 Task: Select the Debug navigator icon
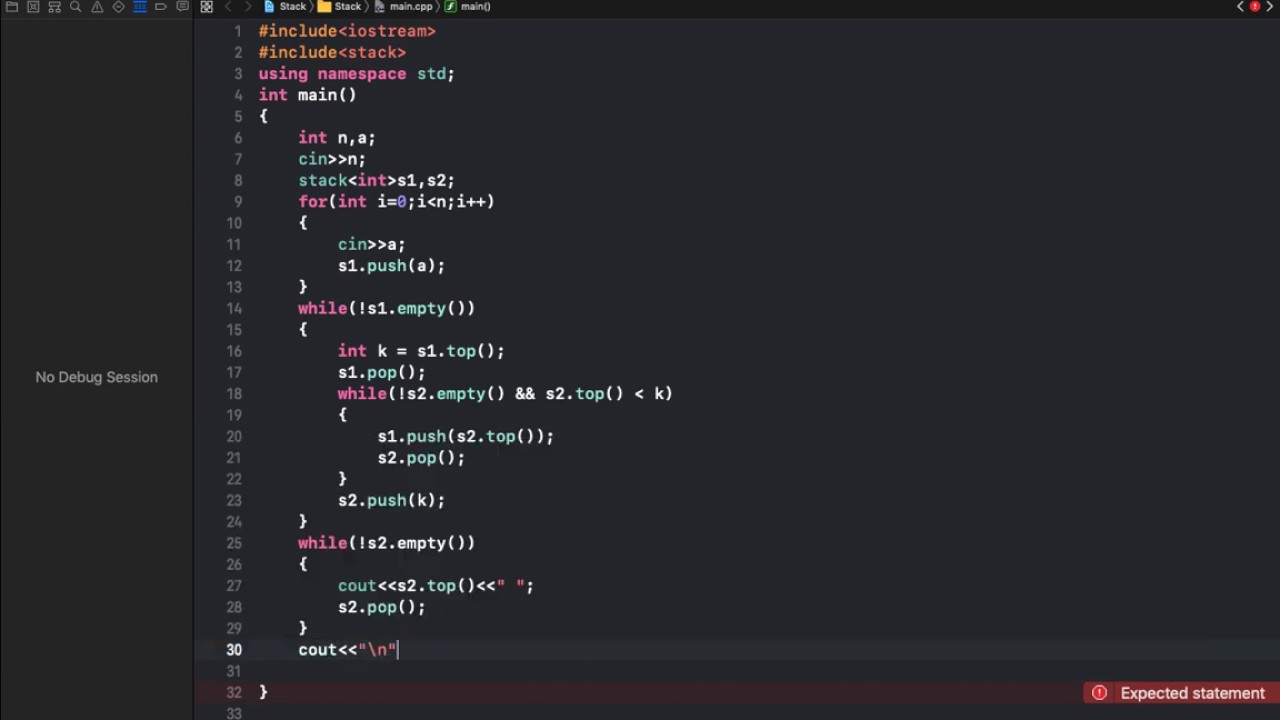click(x=140, y=7)
